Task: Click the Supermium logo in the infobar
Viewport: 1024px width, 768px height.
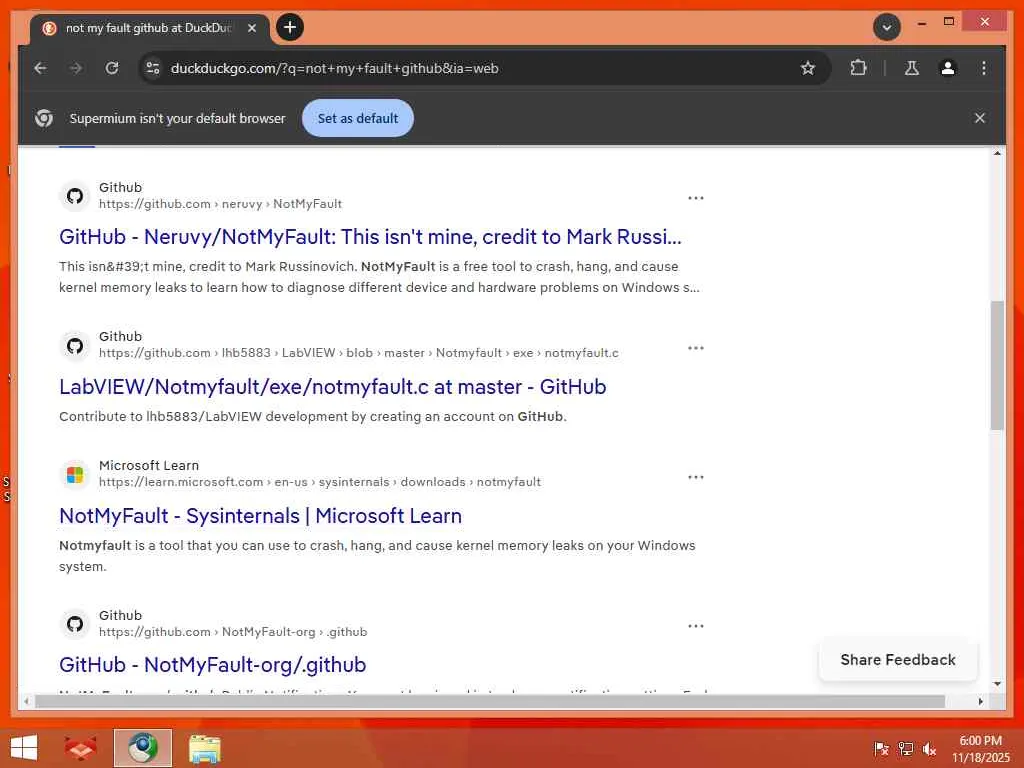Action: pyautogui.click(x=44, y=118)
